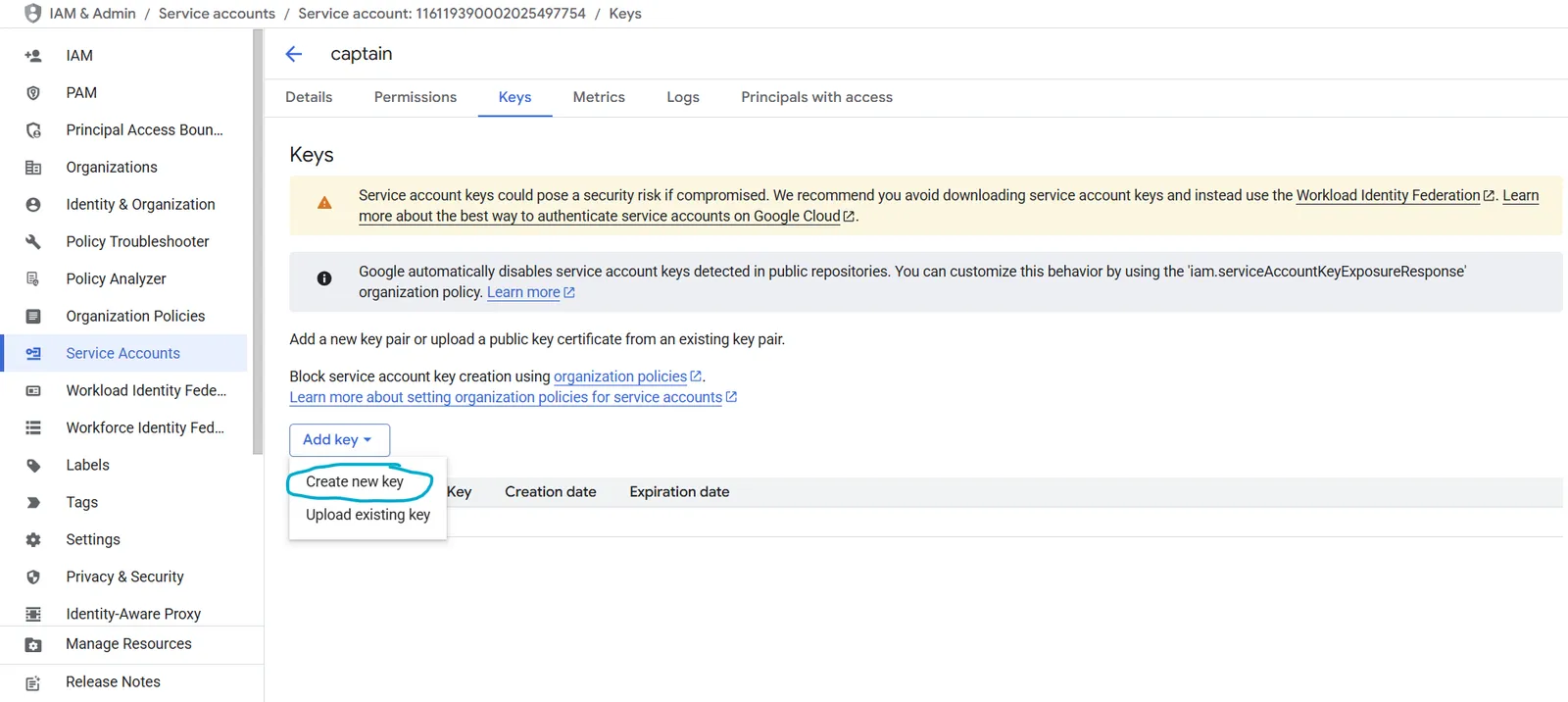Open the Logs tab
Viewport: 1568px width, 702px height.
coord(683,97)
